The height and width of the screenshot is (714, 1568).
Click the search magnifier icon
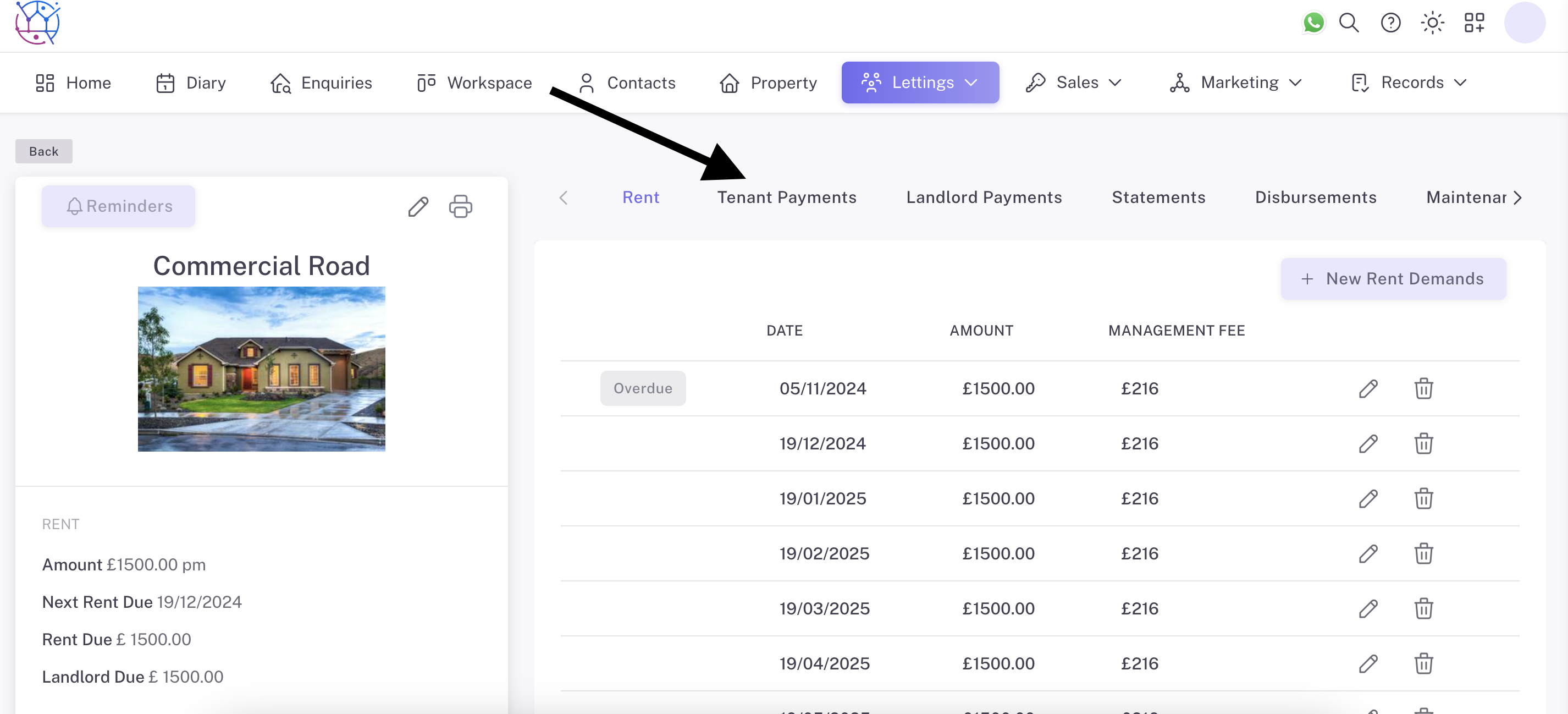(x=1349, y=23)
